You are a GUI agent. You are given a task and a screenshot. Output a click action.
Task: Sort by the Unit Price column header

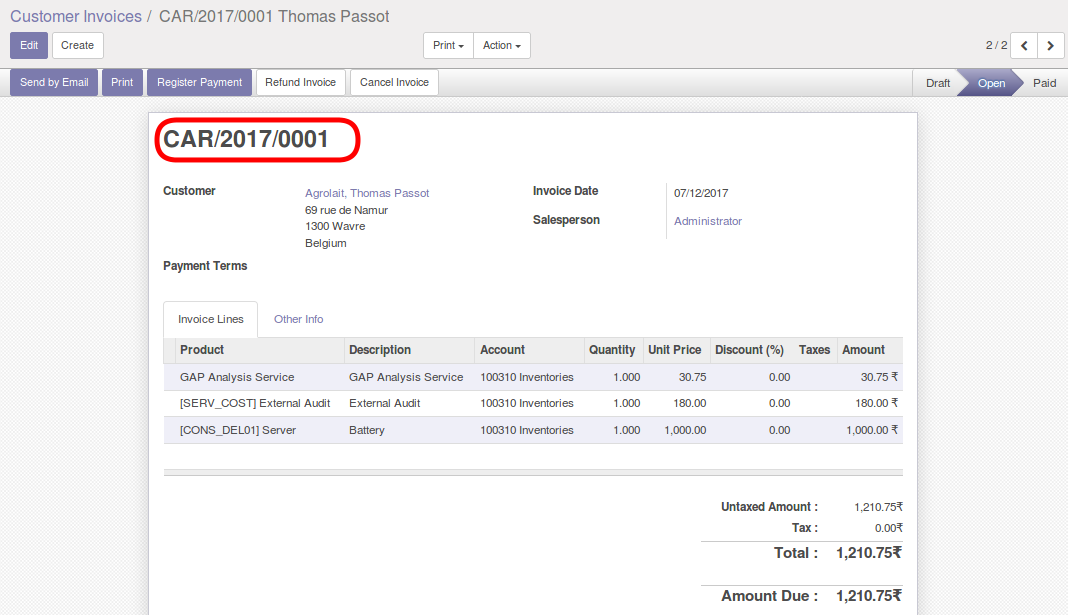pyautogui.click(x=674, y=350)
